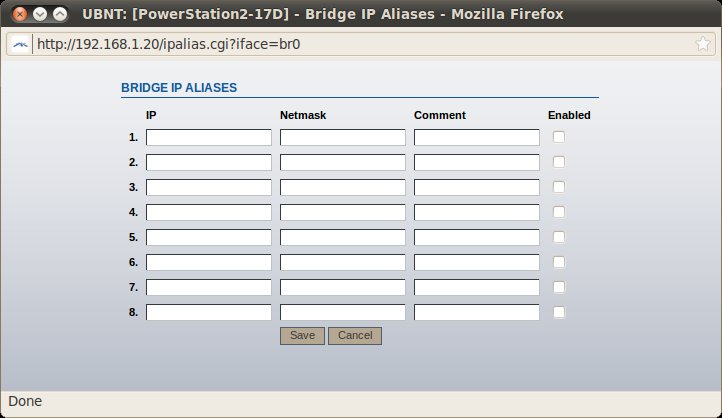Select the Netmask field in row 4
The width and height of the screenshot is (722, 418).
343,212
